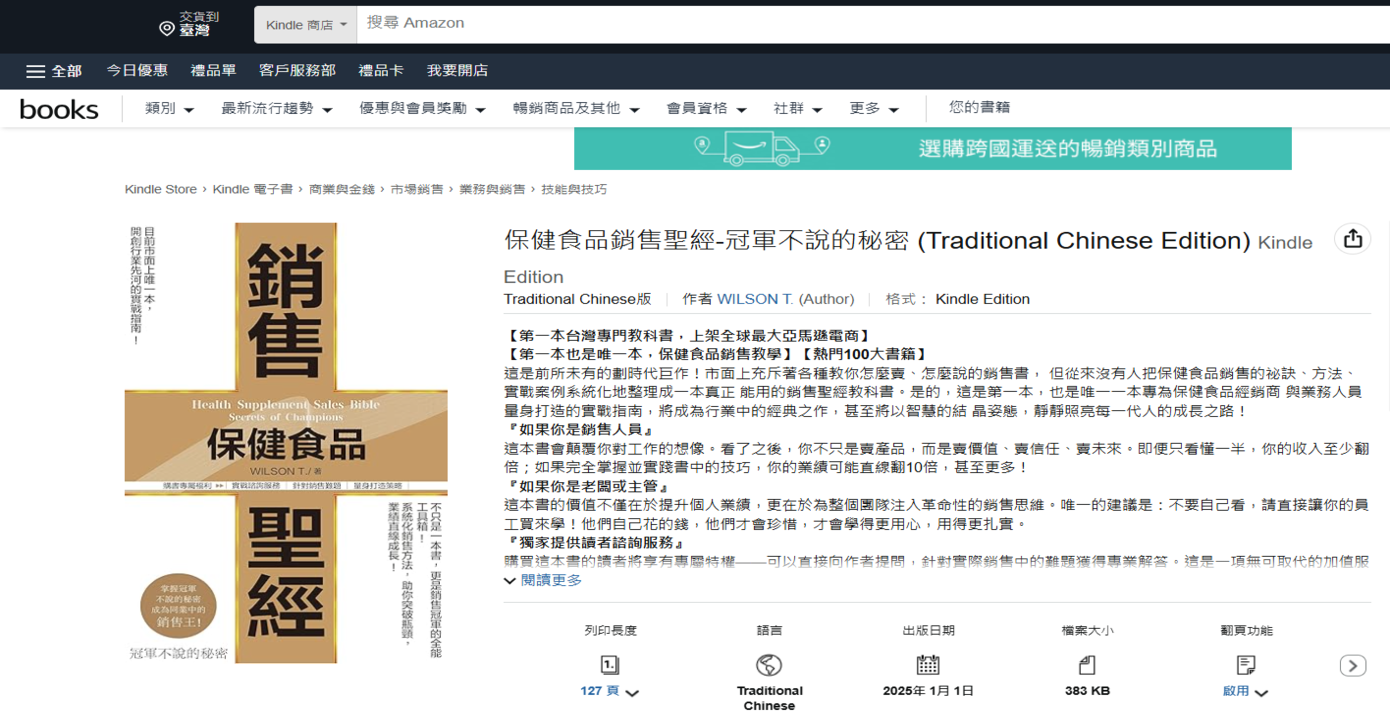This screenshot has height=720, width=1390.
Task: Click the 出版日期 label
Action: pyautogui.click(x=929, y=631)
